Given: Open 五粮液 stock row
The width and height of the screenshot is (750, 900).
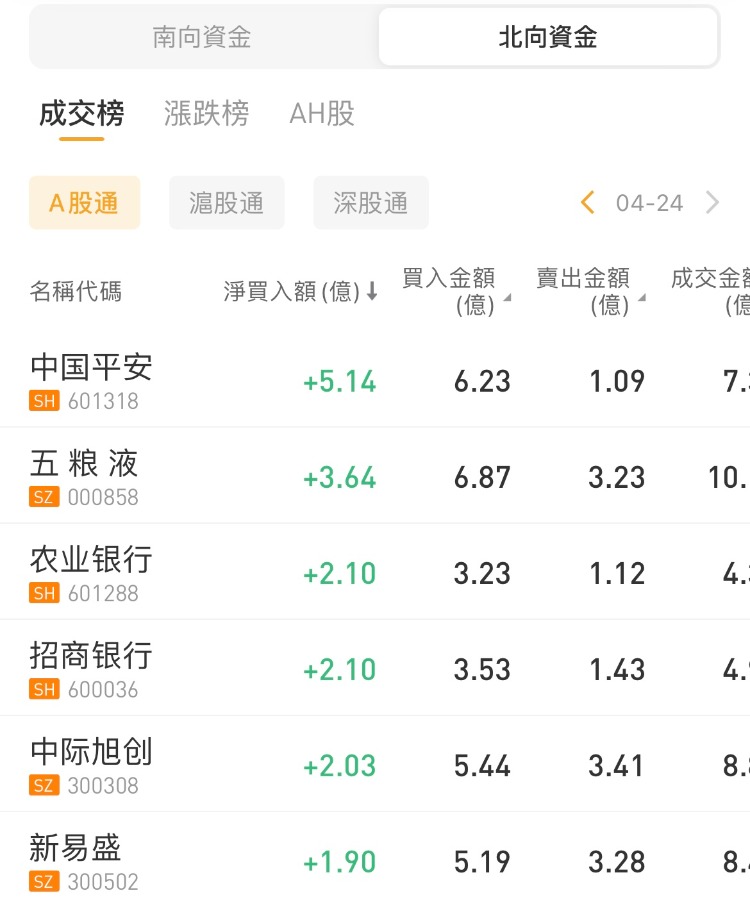Looking at the screenshot, I should 85,476.
